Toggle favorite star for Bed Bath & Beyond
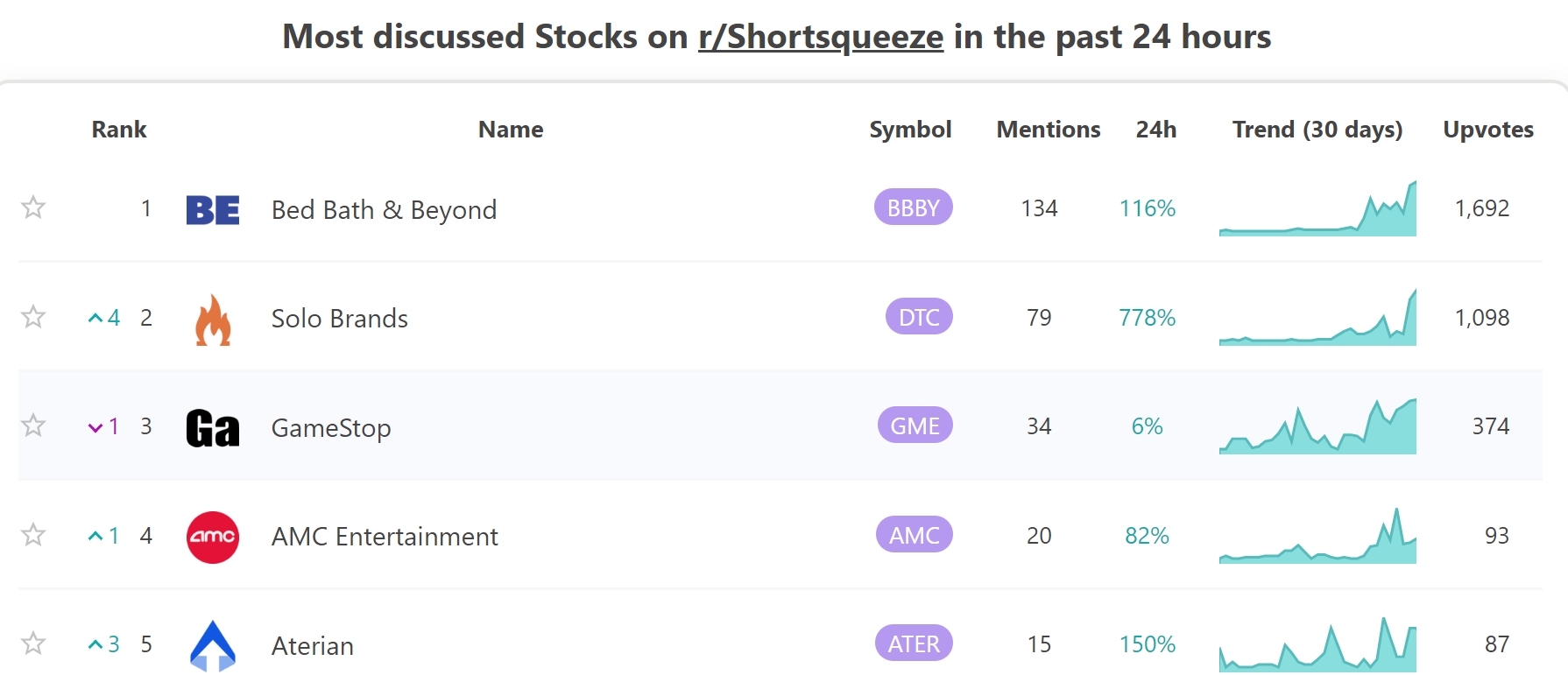 click(33, 207)
